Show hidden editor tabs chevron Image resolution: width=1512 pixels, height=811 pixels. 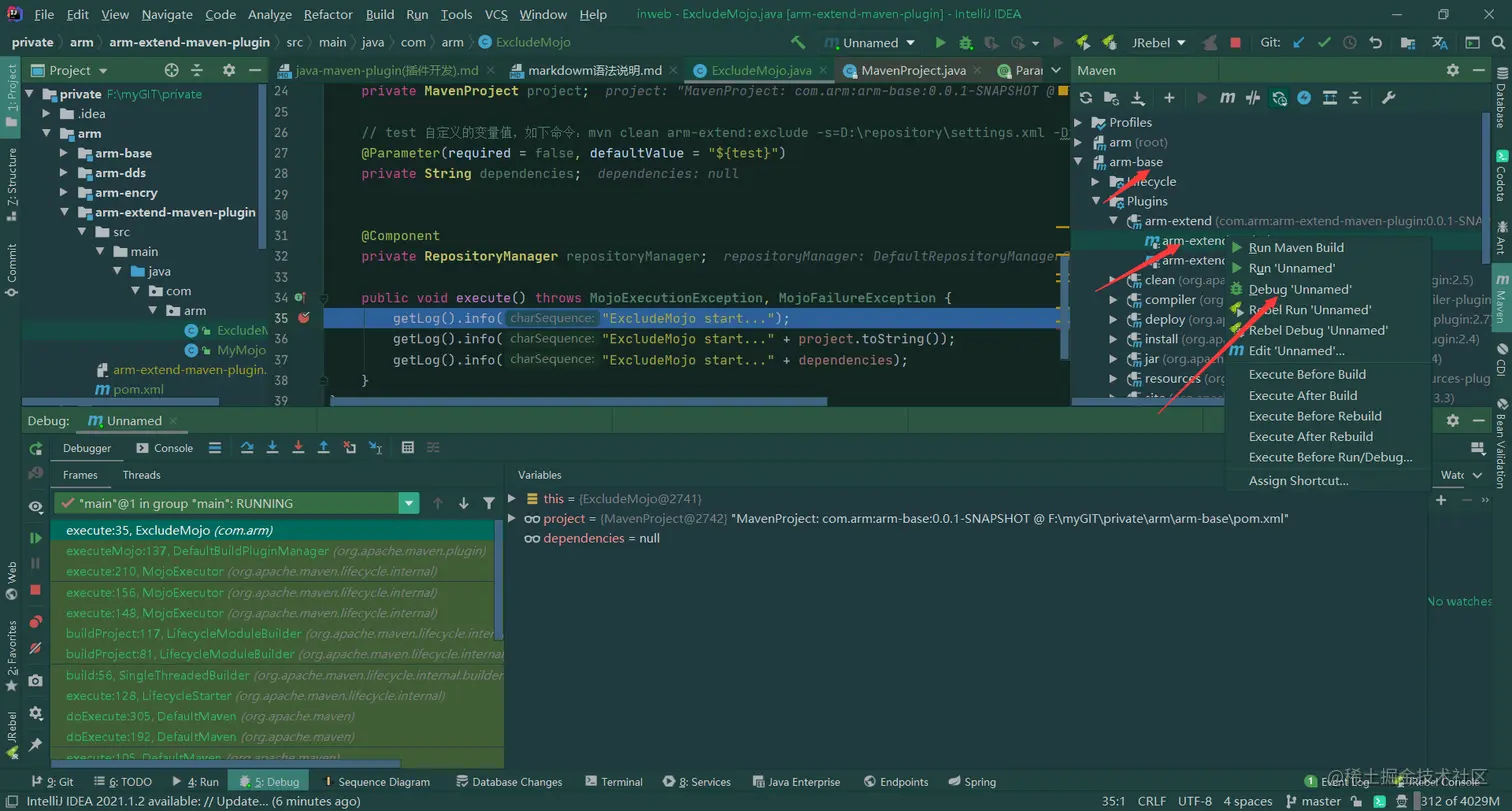pyautogui.click(x=1057, y=71)
